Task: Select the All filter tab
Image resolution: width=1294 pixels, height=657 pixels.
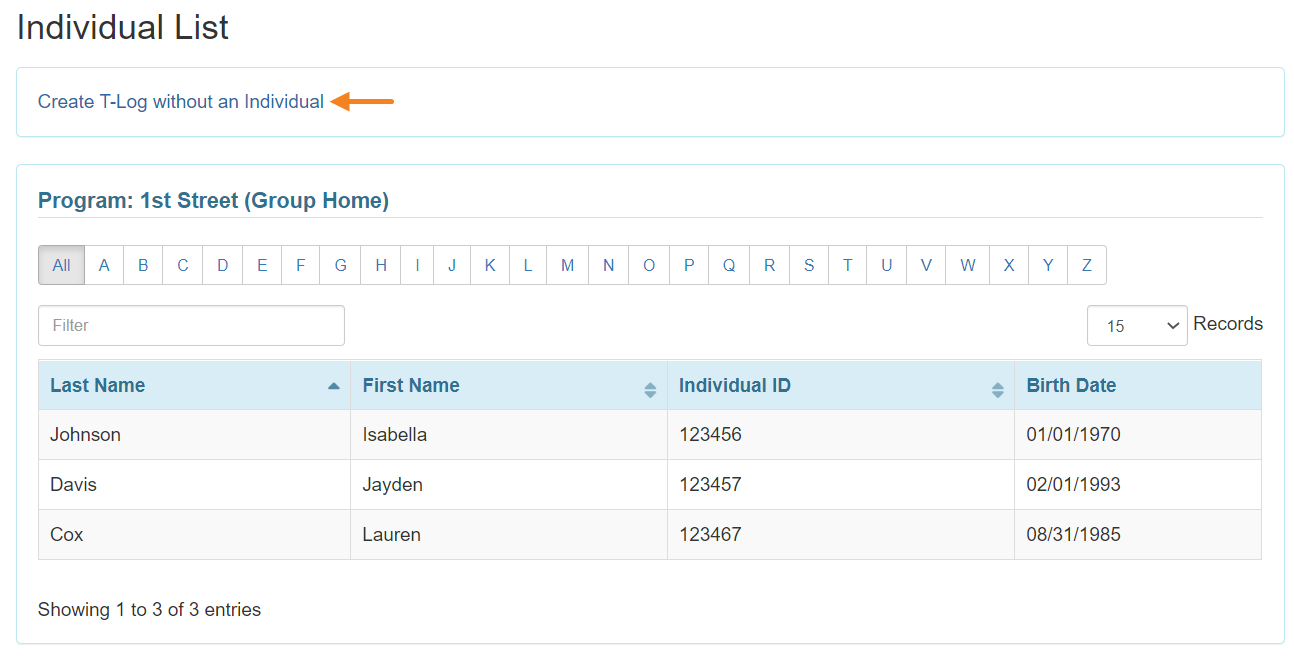Action: (60, 265)
